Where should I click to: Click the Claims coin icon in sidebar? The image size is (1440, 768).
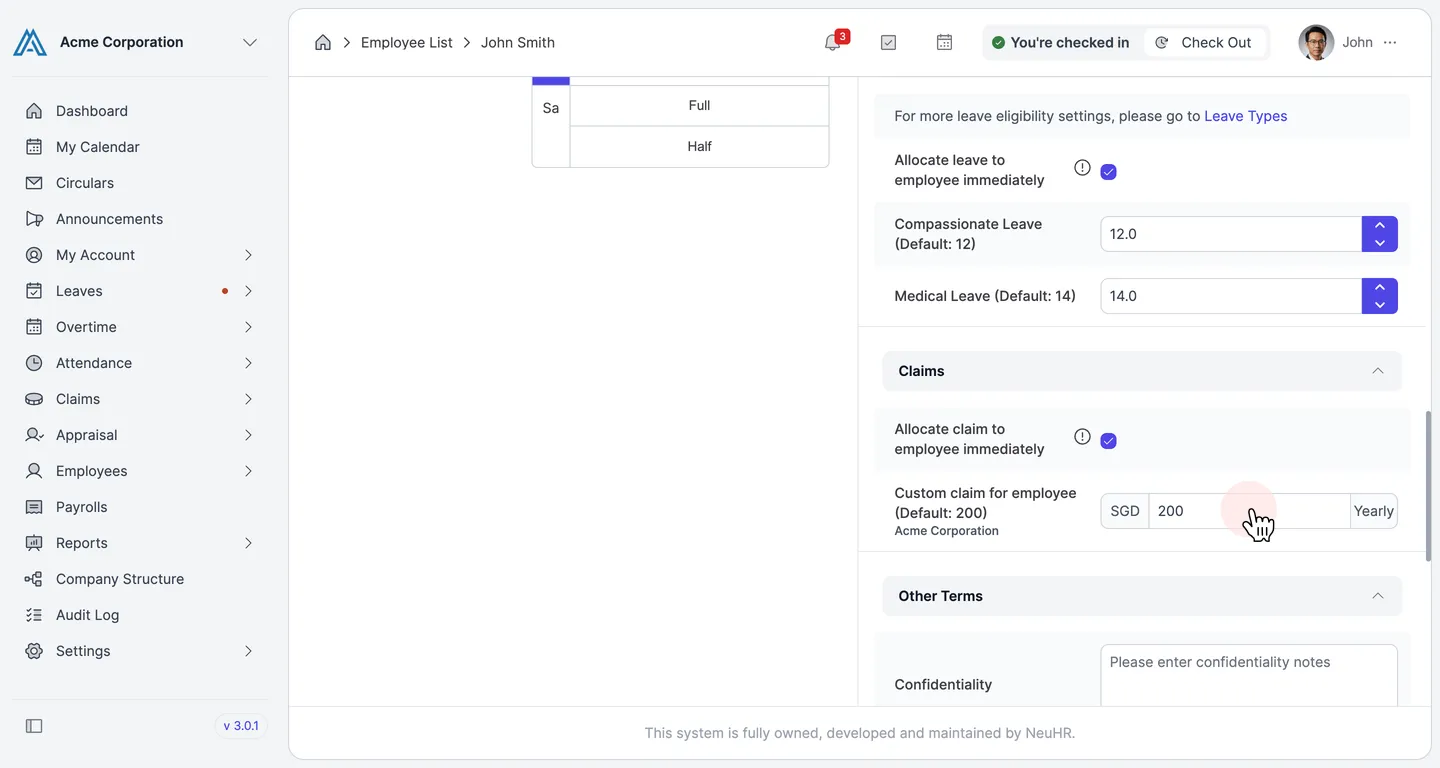point(34,399)
